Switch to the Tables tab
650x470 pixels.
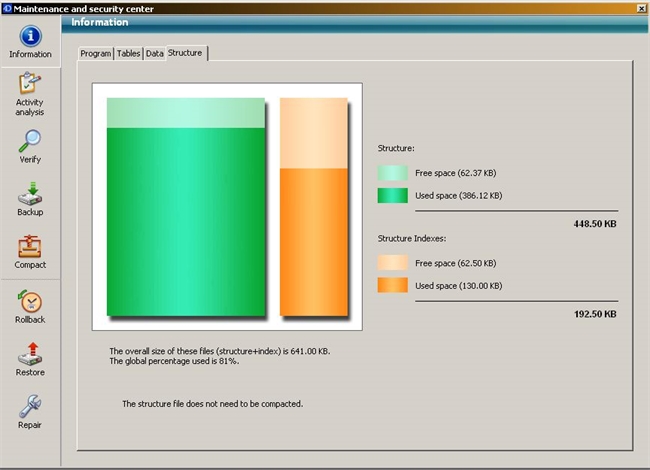[128, 53]
